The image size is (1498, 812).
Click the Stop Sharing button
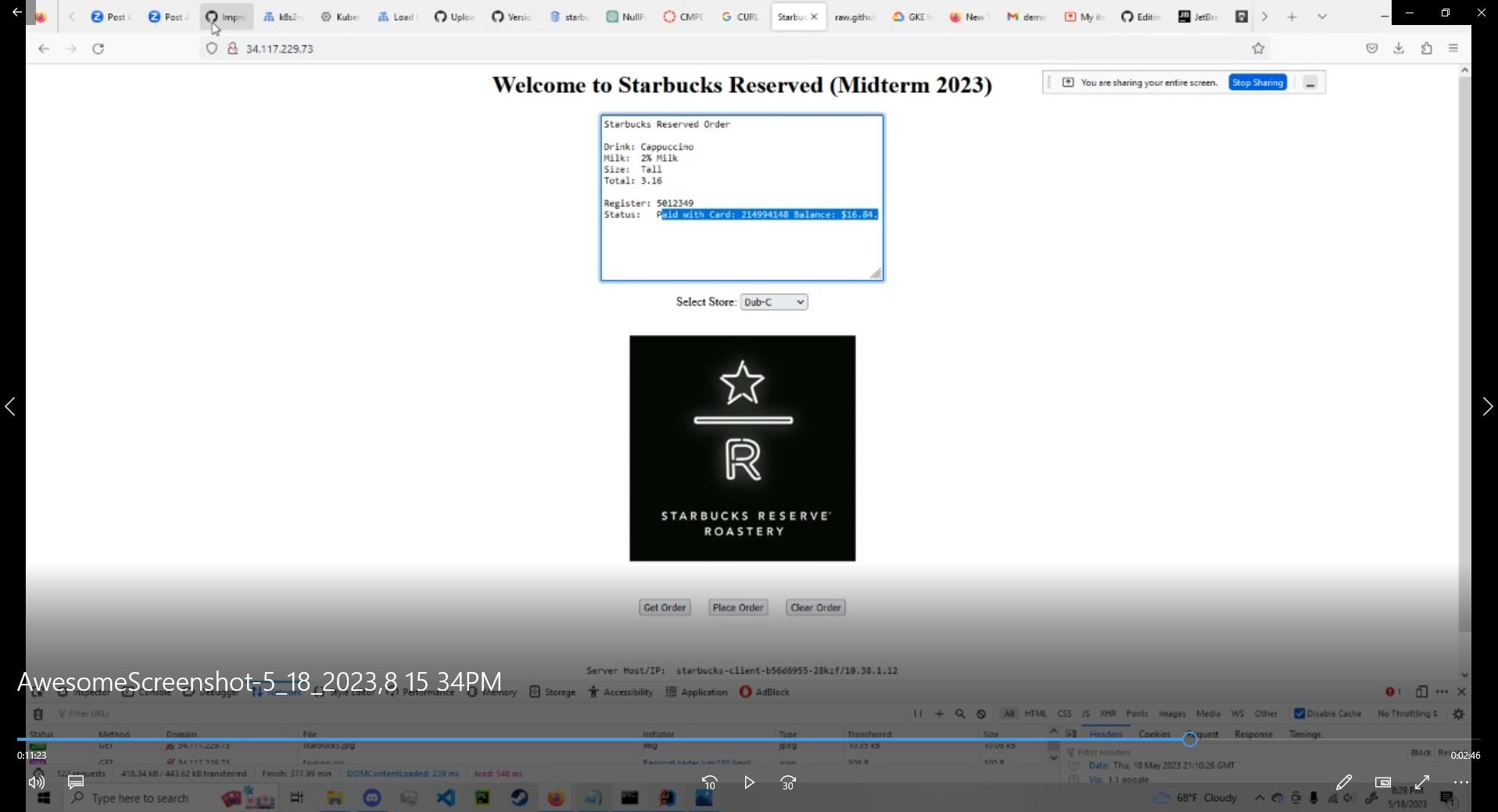click(x=1256, y=82)
